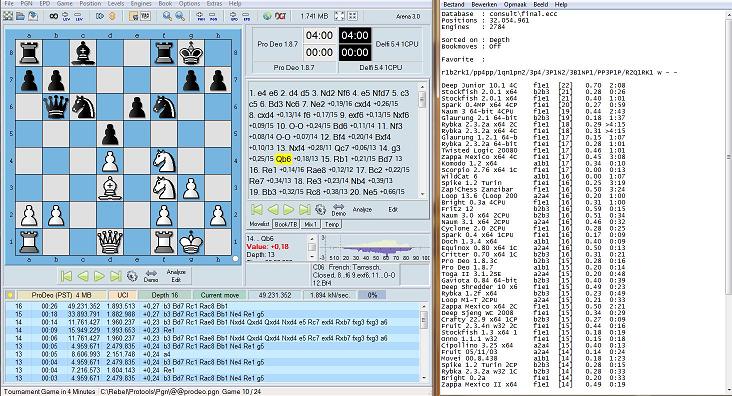Click Demo button below the chessboard
Image resolution: width=732 pixels, height=396 pixels.
point(151,276)
